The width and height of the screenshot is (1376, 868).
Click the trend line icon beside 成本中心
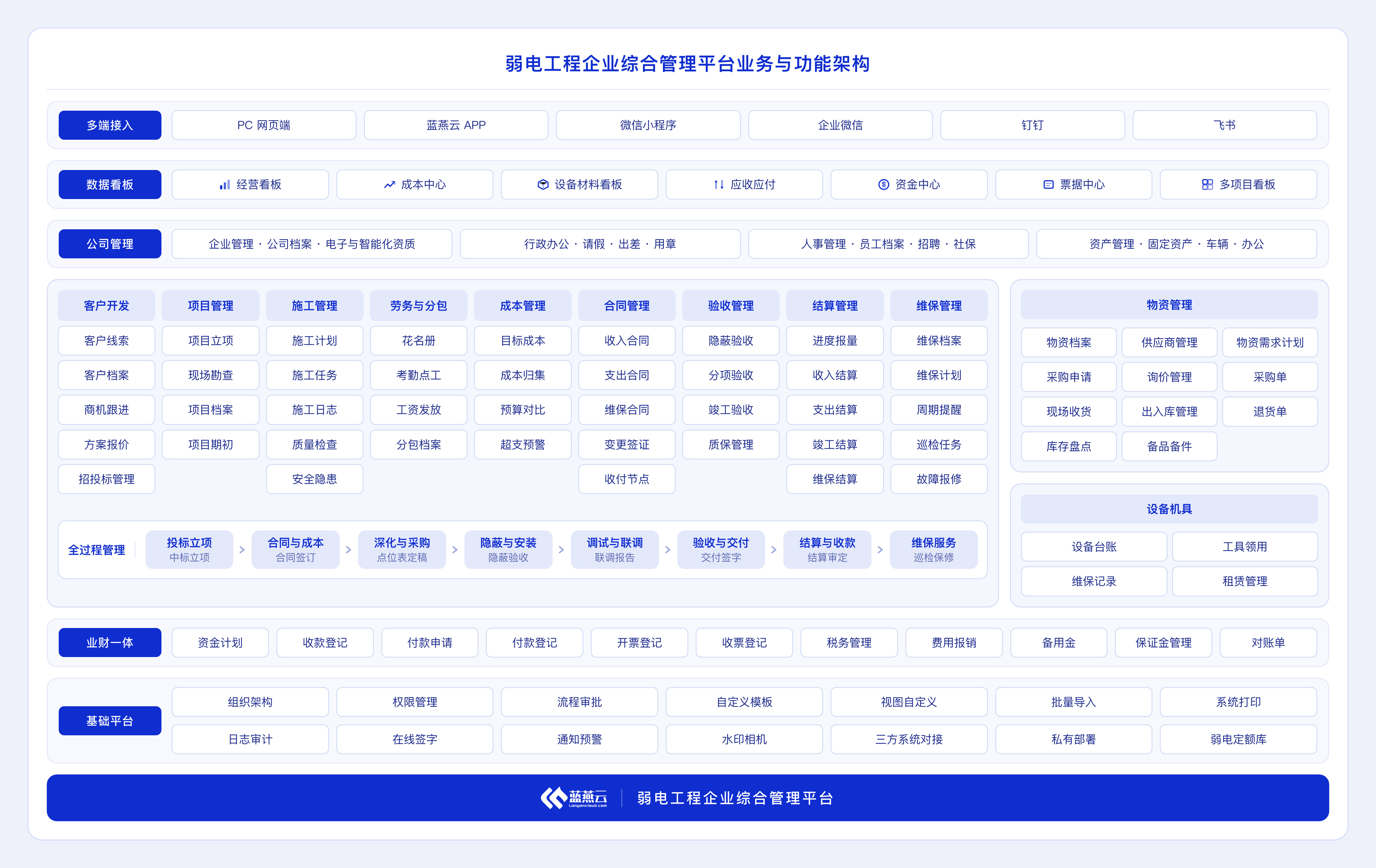(389, 185)
